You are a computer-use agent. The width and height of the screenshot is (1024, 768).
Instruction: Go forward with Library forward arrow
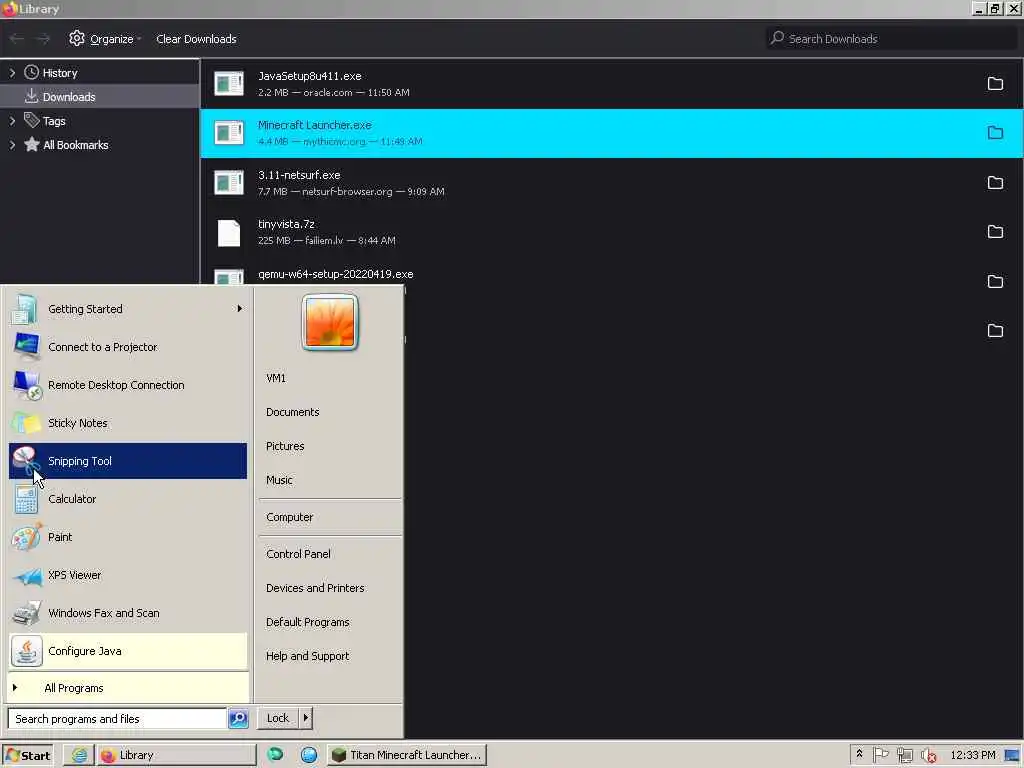(43, 39)
